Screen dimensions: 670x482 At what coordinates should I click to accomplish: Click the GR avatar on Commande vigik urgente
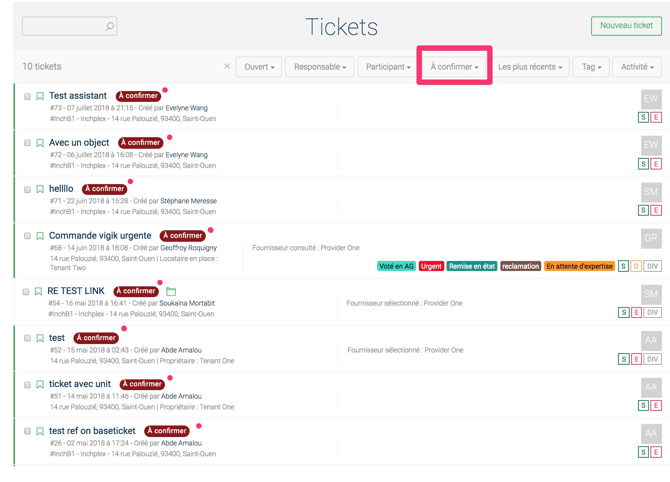650,239
